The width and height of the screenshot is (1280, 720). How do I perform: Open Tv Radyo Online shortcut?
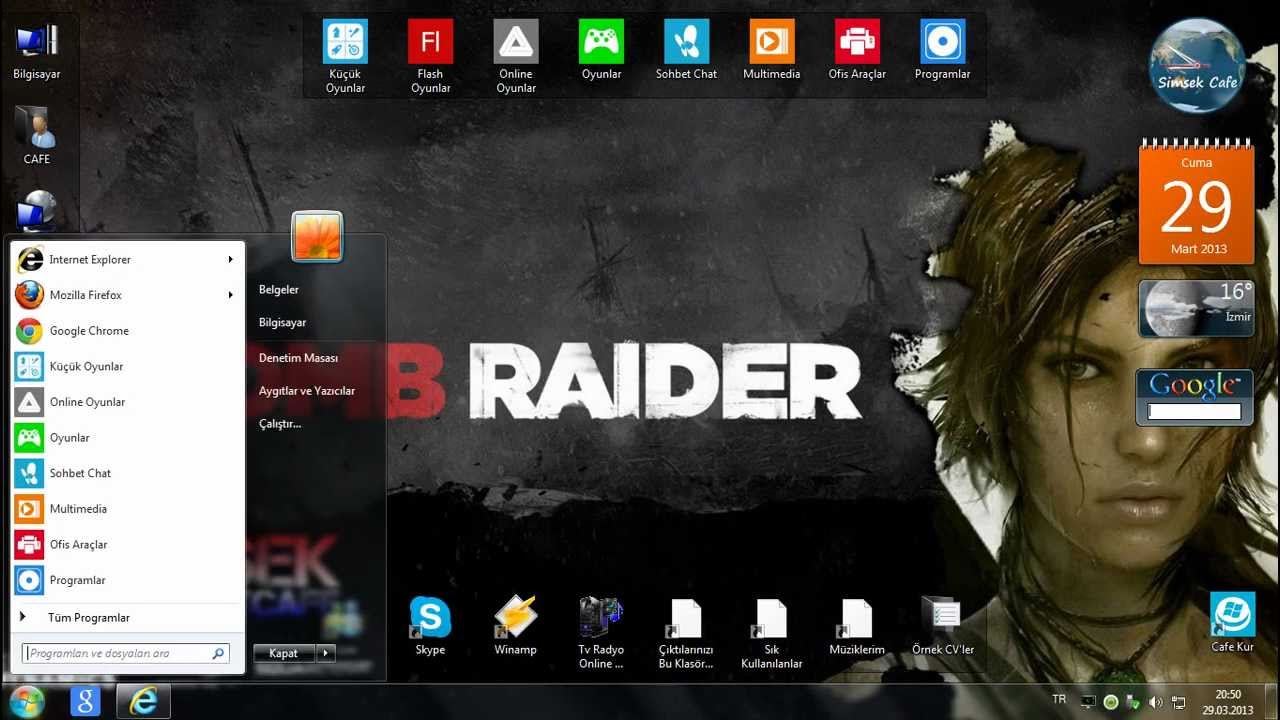[601, 633]
